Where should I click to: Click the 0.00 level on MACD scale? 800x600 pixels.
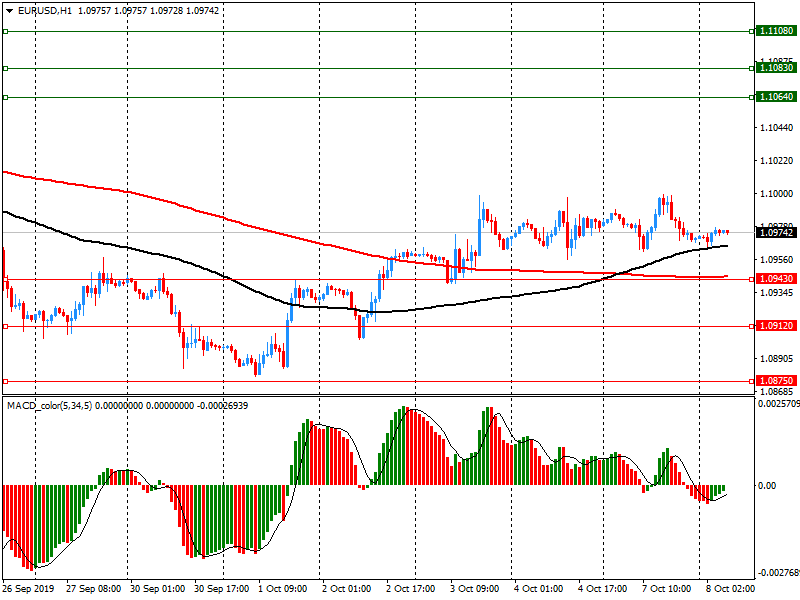pos(768,486)
